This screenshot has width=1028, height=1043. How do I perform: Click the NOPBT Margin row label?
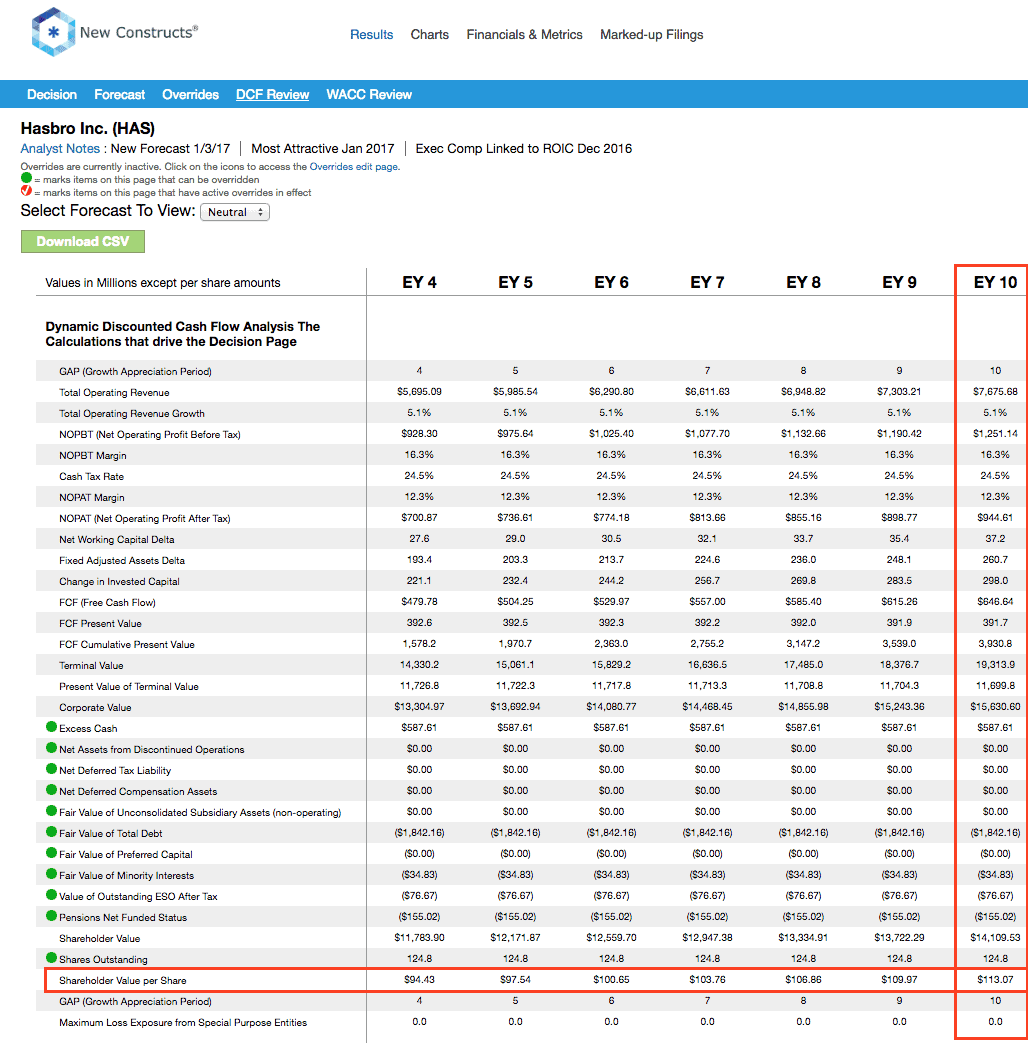pyautogui.click(x=92, y=456)
